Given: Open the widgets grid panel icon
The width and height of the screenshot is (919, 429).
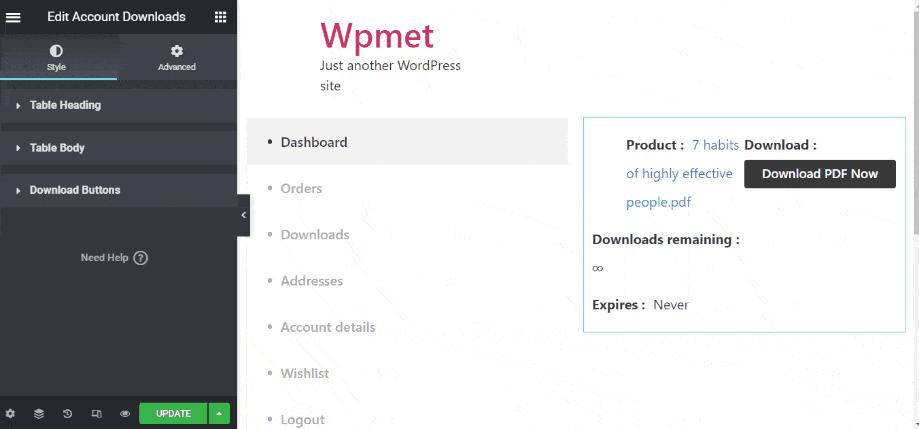Looking at the screenshot, I should pos(220,17).
